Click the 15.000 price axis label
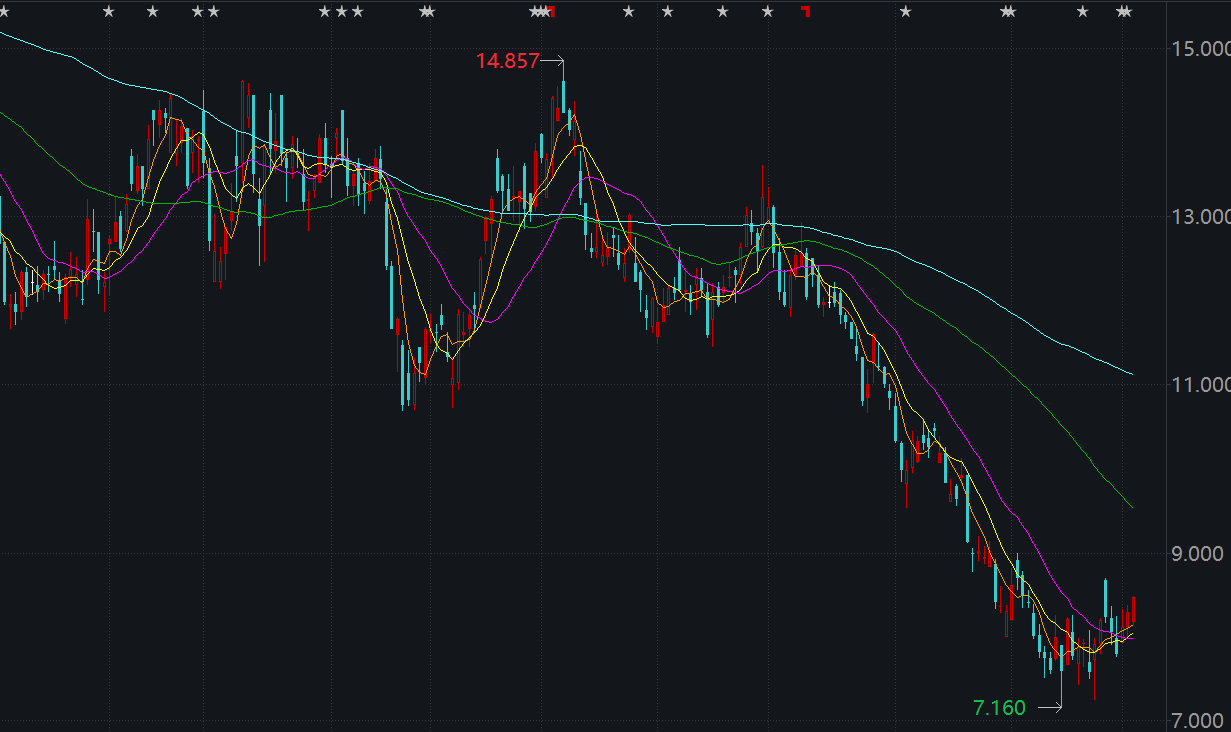This screenshot has width=1231, height=732. tap(1199, 49)
